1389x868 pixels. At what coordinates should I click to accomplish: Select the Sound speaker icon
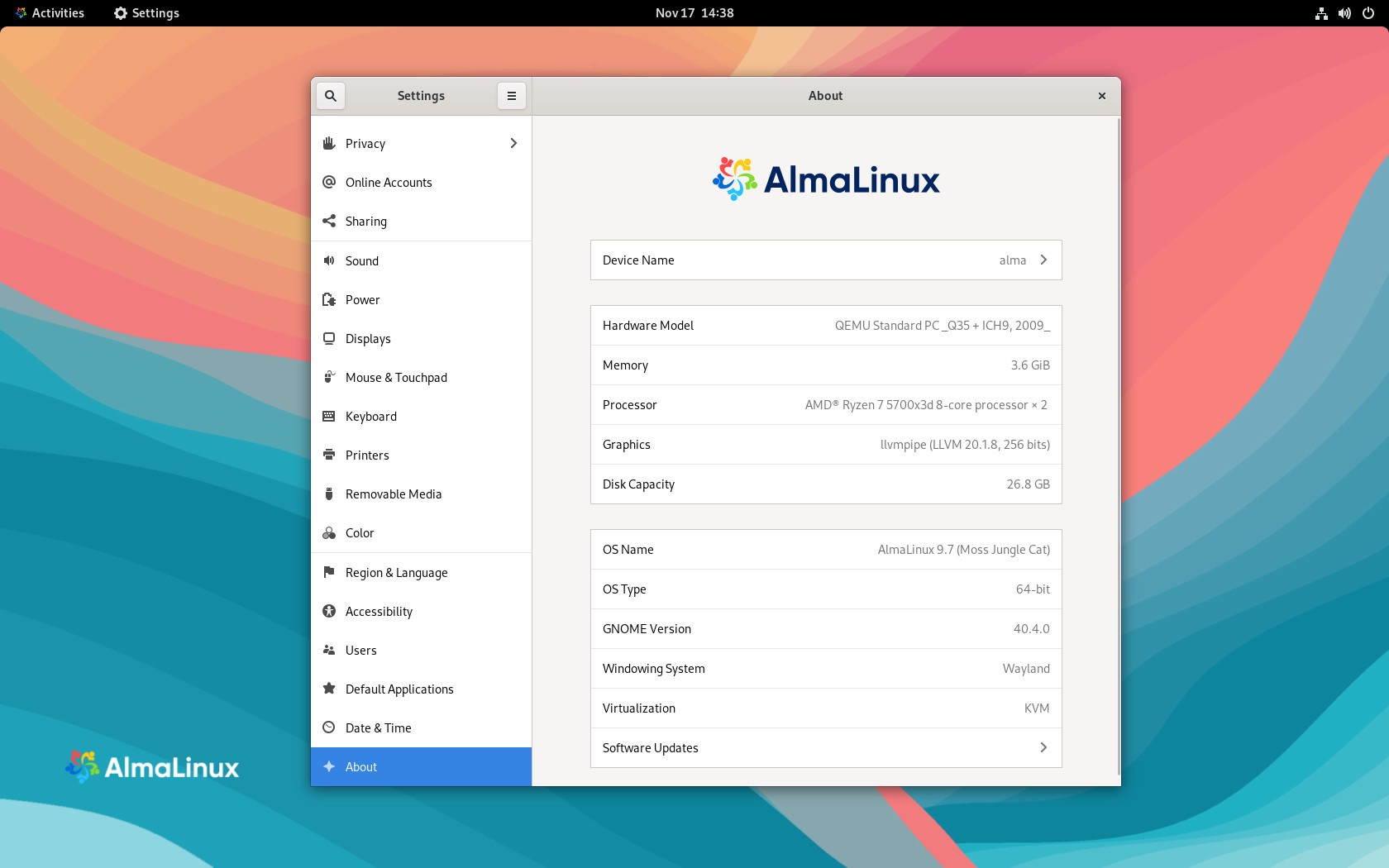[x=330, y=260]
